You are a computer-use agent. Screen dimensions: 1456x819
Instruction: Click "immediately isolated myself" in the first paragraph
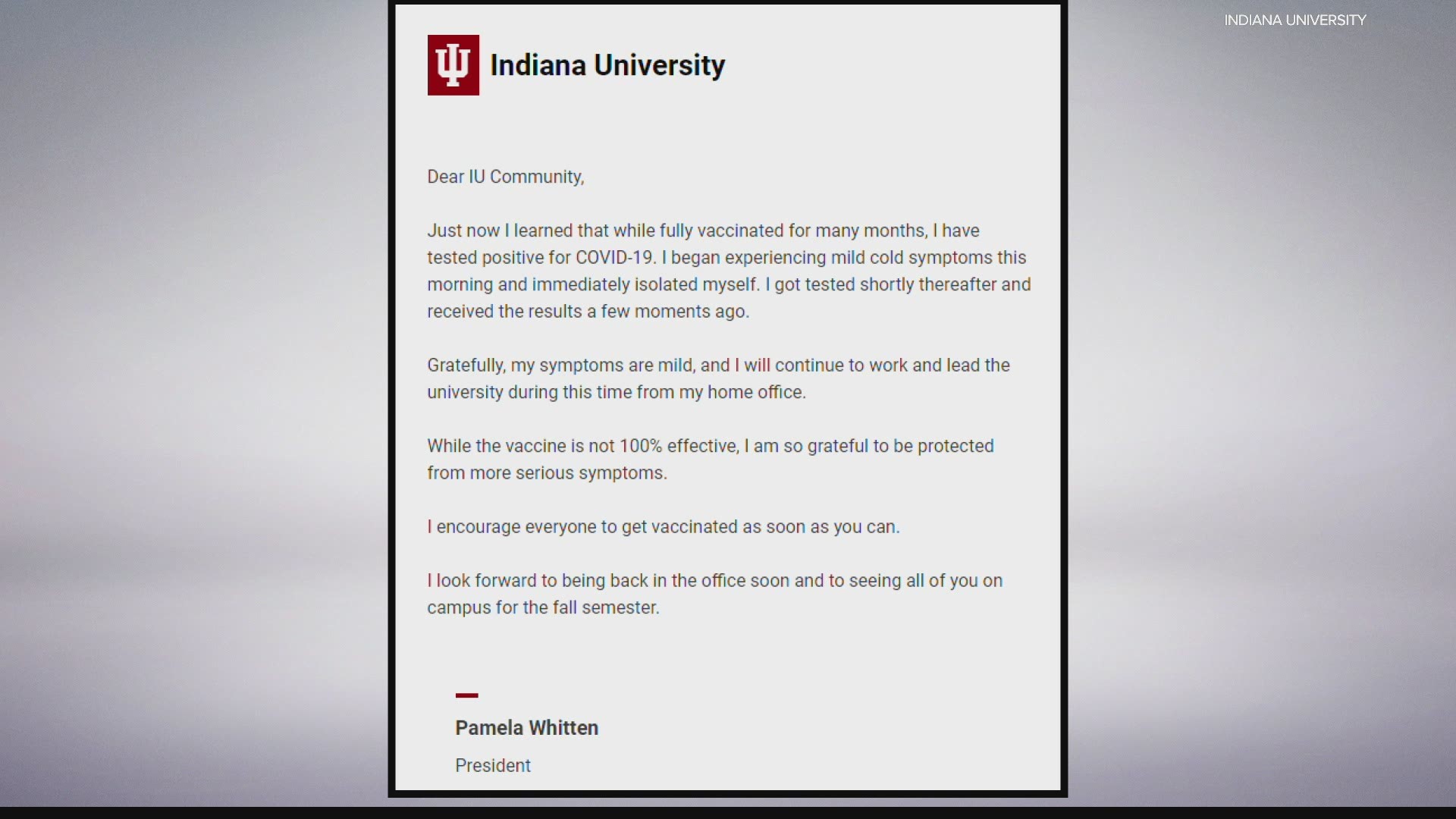click(x=645, y=284)
